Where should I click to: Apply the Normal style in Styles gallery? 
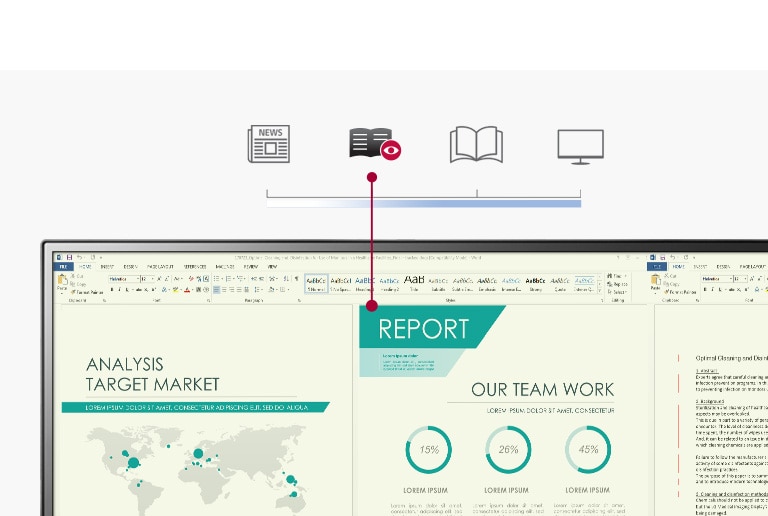(x=316, y=283)
